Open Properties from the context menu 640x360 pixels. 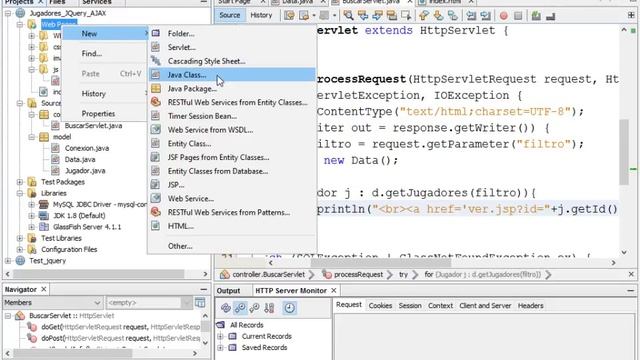tap(104, 113)
